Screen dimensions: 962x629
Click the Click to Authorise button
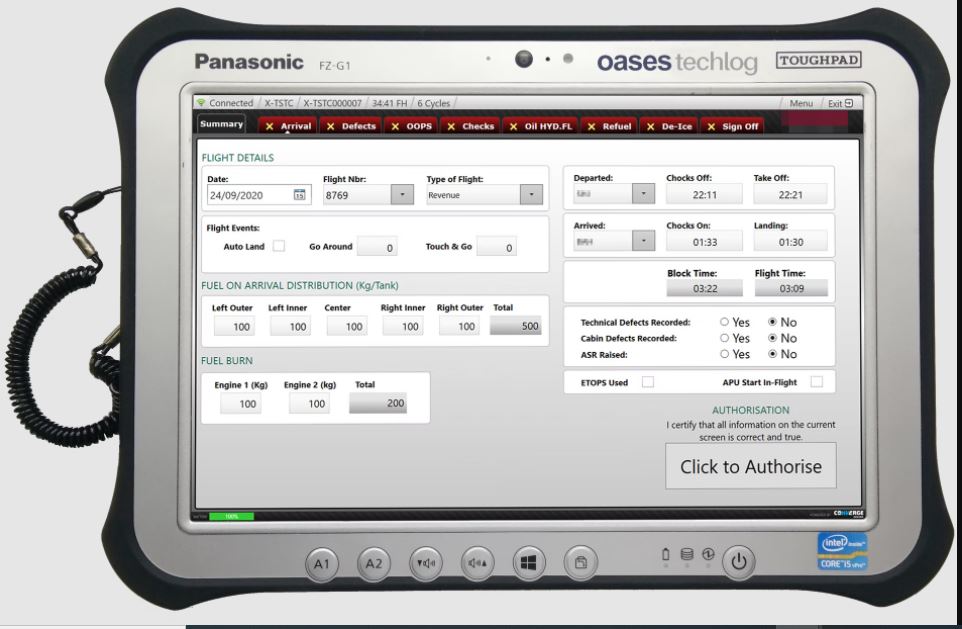(x=751, y=466)
